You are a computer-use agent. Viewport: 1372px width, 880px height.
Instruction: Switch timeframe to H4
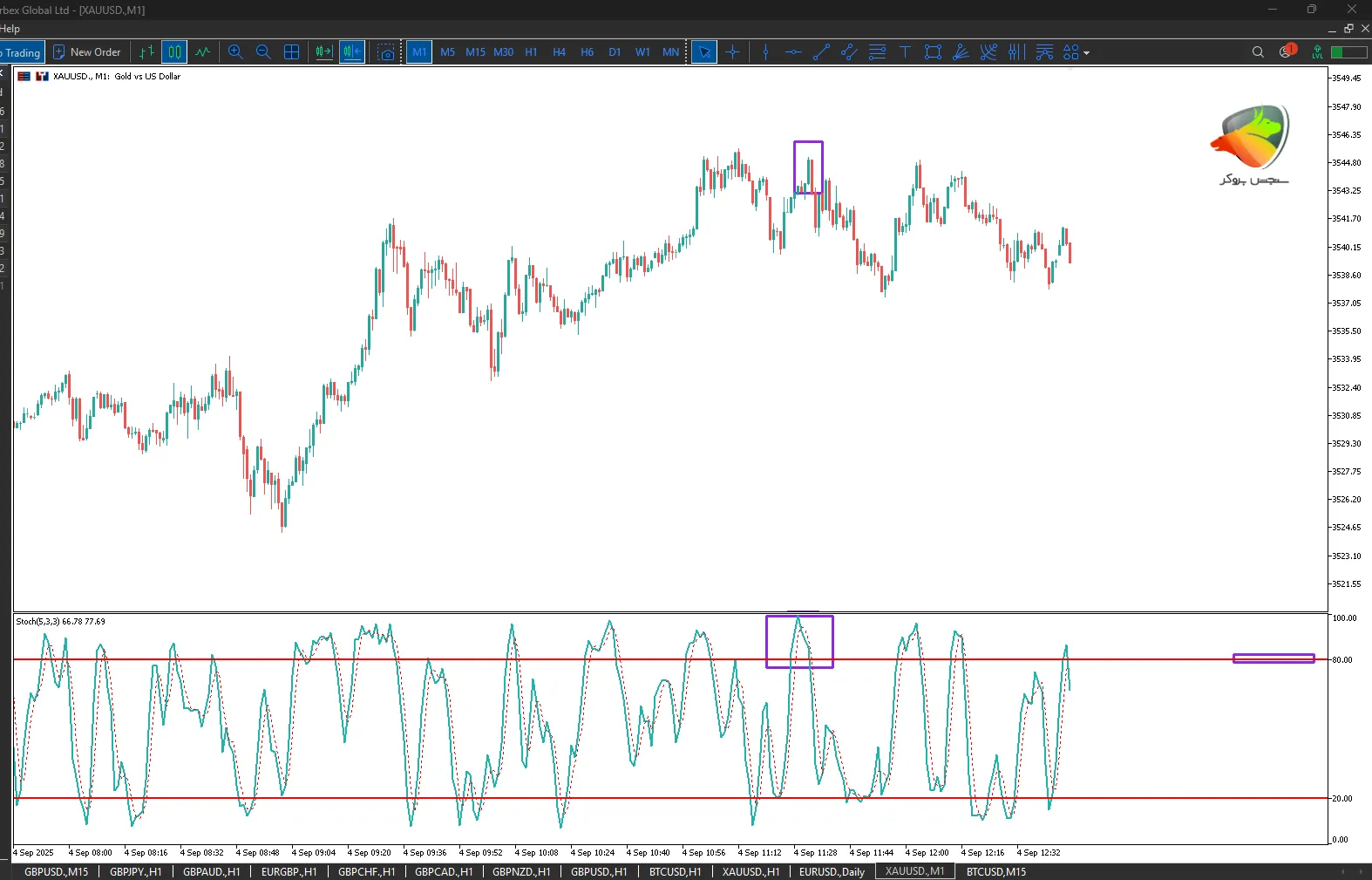[x=559, y=52]
